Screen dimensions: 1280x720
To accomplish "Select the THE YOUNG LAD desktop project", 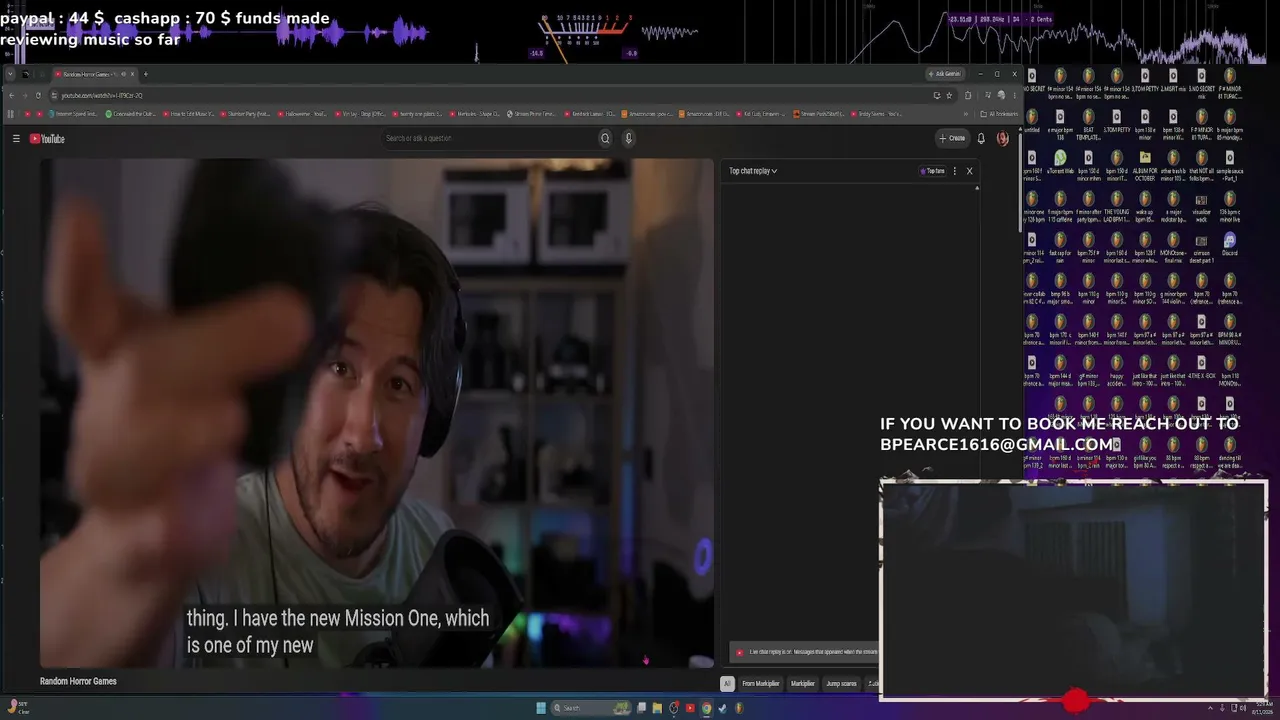I will (x=1116, y=206).
